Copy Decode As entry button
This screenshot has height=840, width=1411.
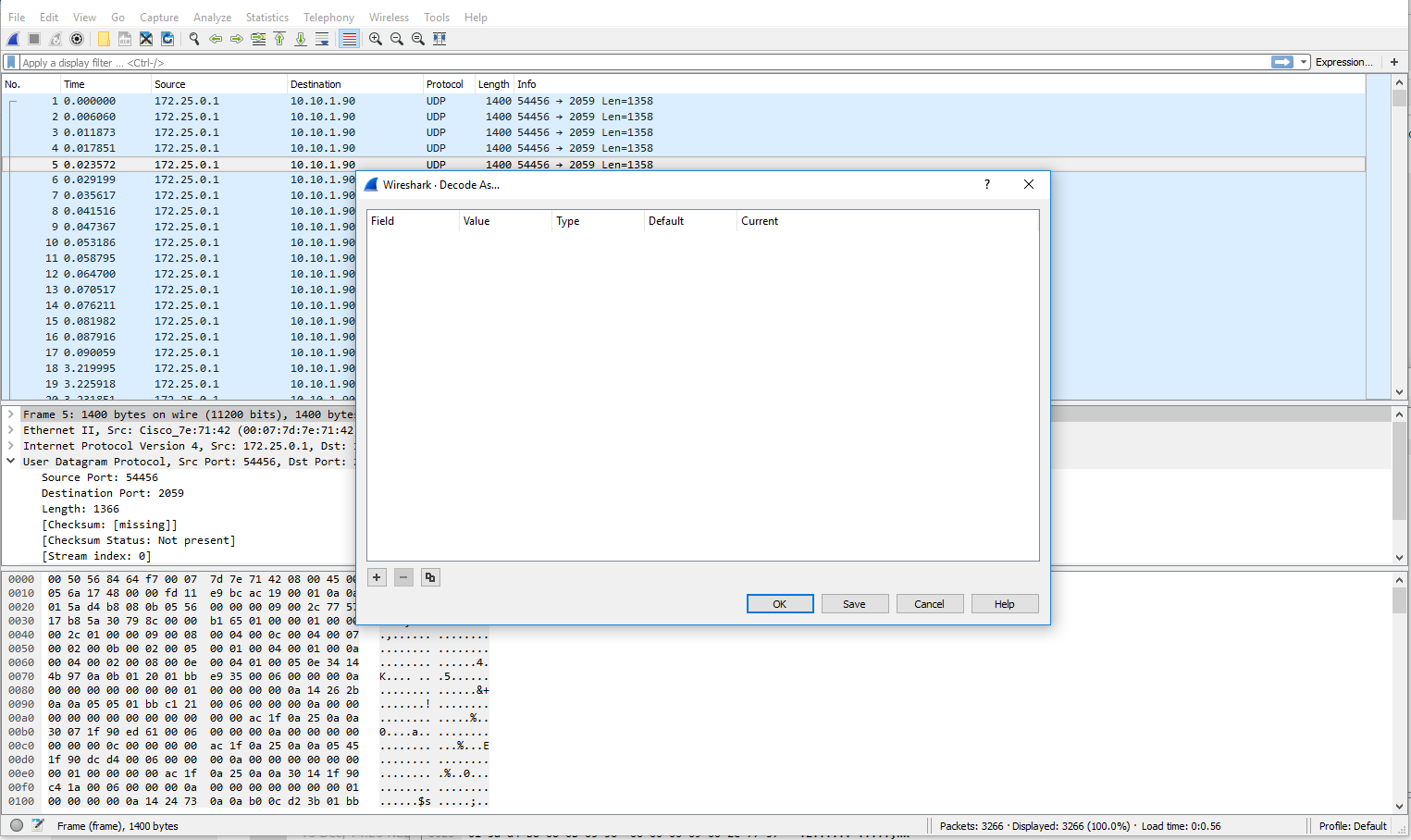tap(430, 577)
